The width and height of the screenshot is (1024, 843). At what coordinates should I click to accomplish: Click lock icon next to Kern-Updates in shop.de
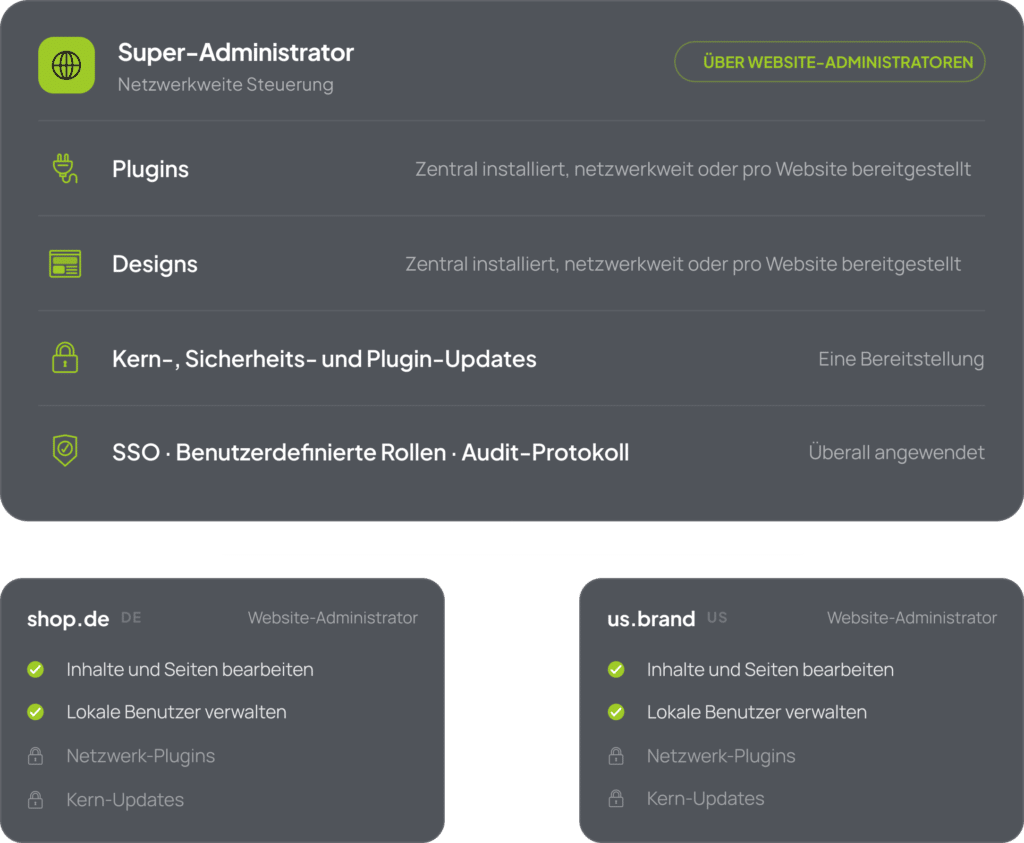[35, 800]
